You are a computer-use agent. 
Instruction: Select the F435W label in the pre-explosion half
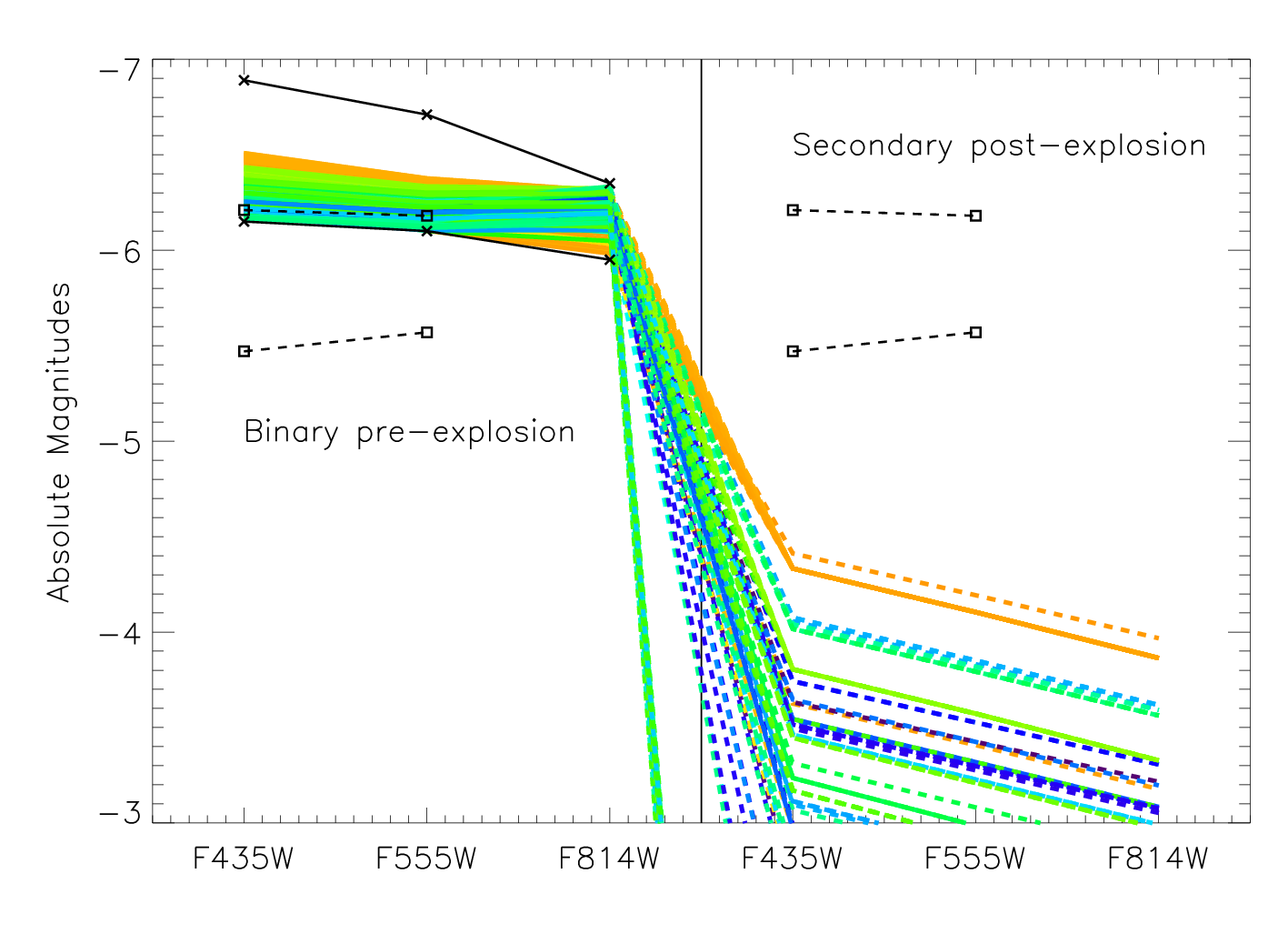(x=244, y=859)
